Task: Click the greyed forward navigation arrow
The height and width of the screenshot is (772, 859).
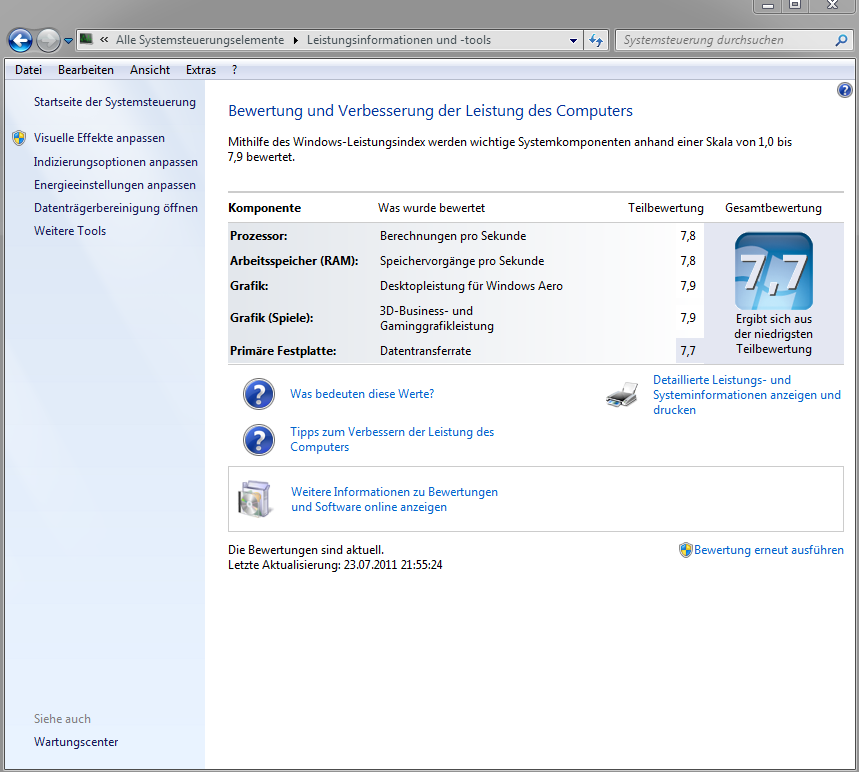Action: 48,41
